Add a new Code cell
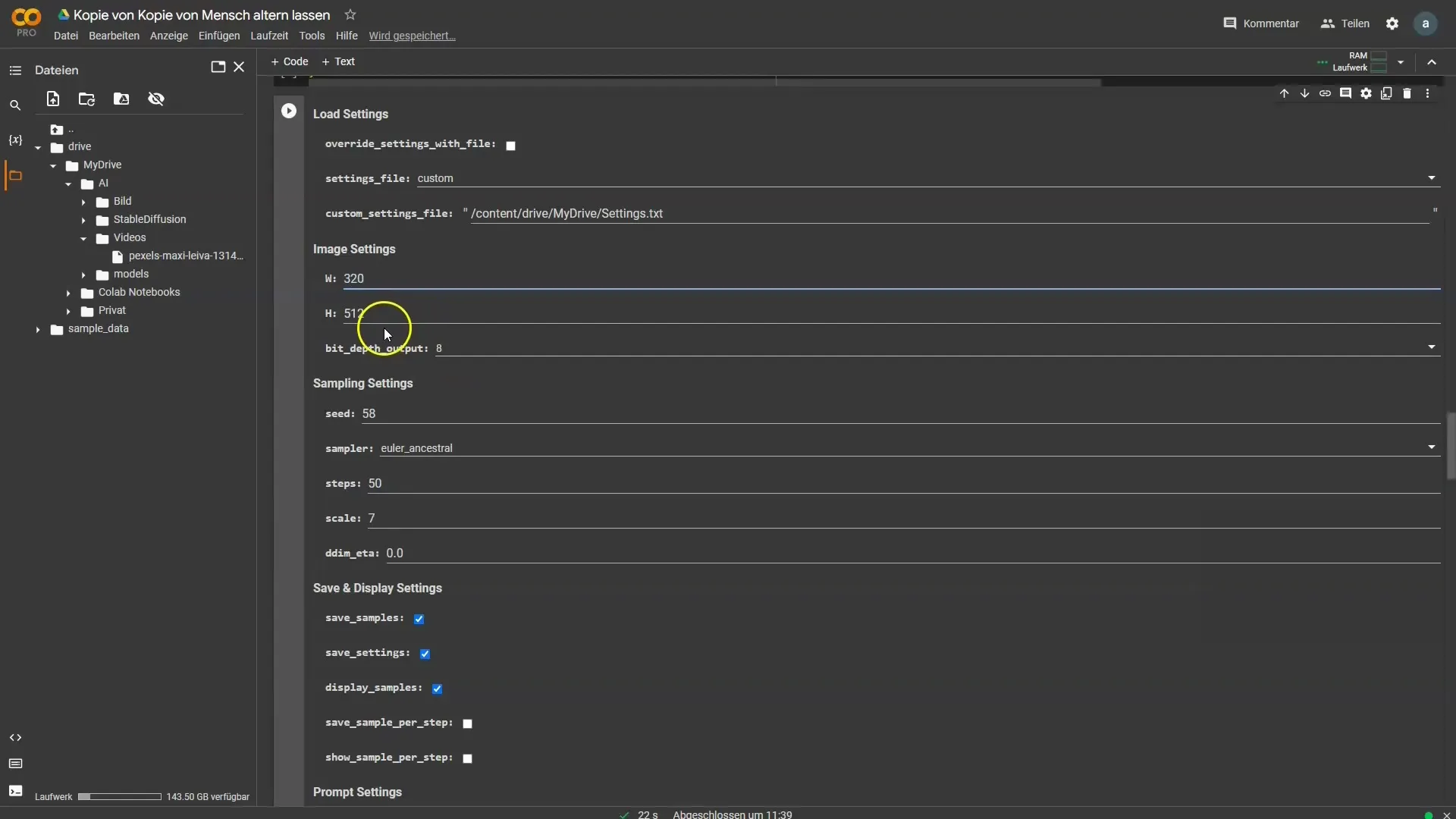Image resolution: width=1456 pixels, height=819 pixels. [290, 61]
